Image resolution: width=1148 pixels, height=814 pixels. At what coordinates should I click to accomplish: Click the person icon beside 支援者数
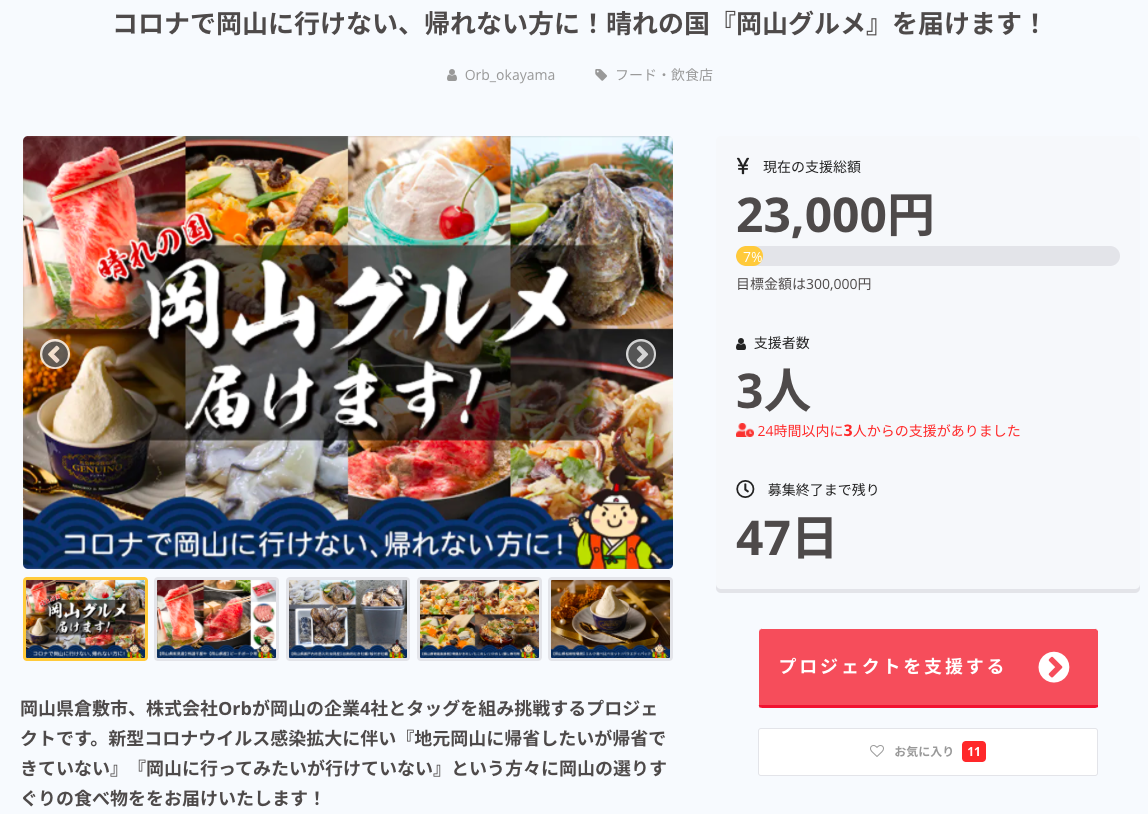click(x=741, y=344)
